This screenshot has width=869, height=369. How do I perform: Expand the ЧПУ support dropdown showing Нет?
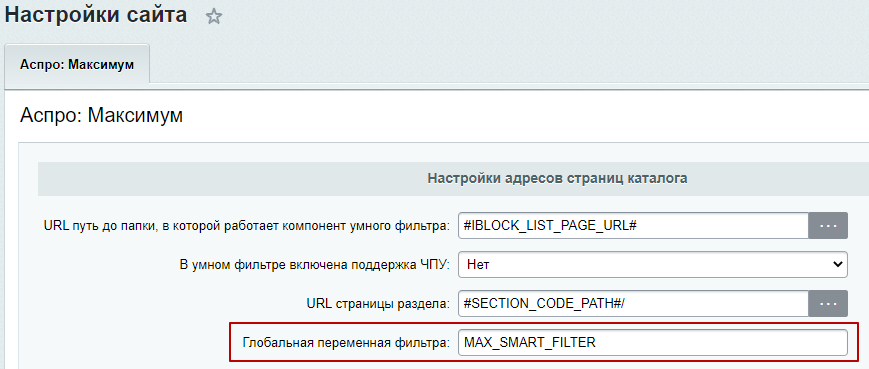653,265
